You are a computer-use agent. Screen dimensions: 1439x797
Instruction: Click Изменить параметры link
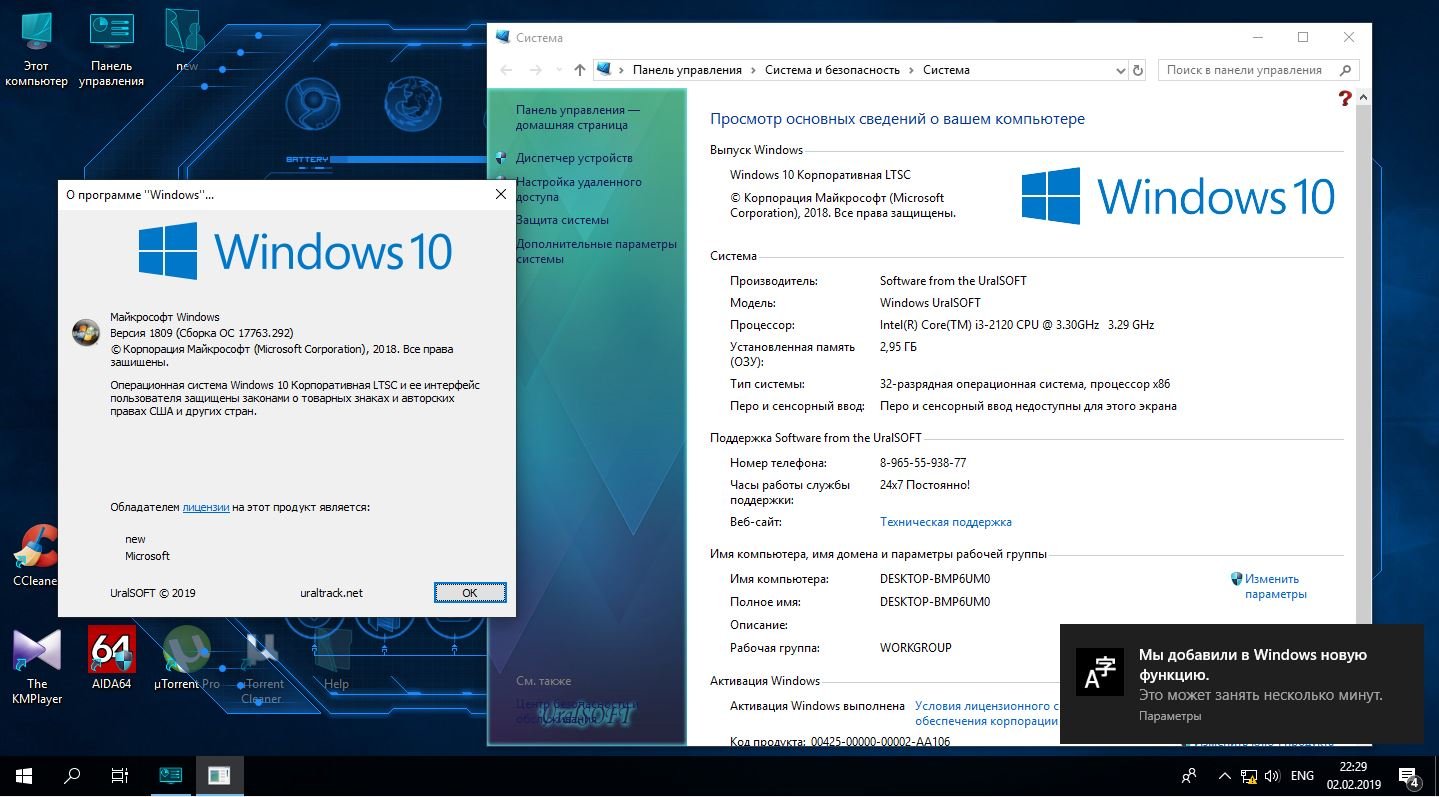[x=1275, y=586]
